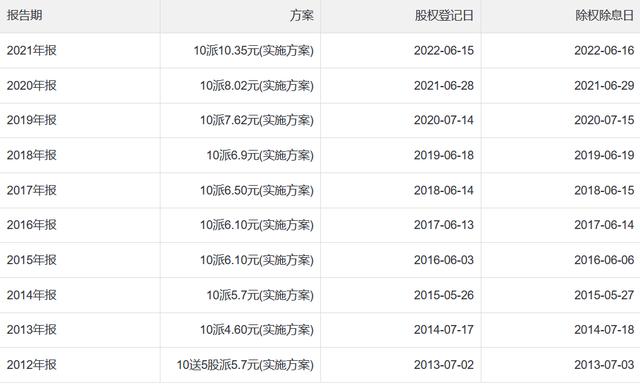Select the 2019年报 row label
Screen dimensions: 640x384
click(x=31, y=120)
